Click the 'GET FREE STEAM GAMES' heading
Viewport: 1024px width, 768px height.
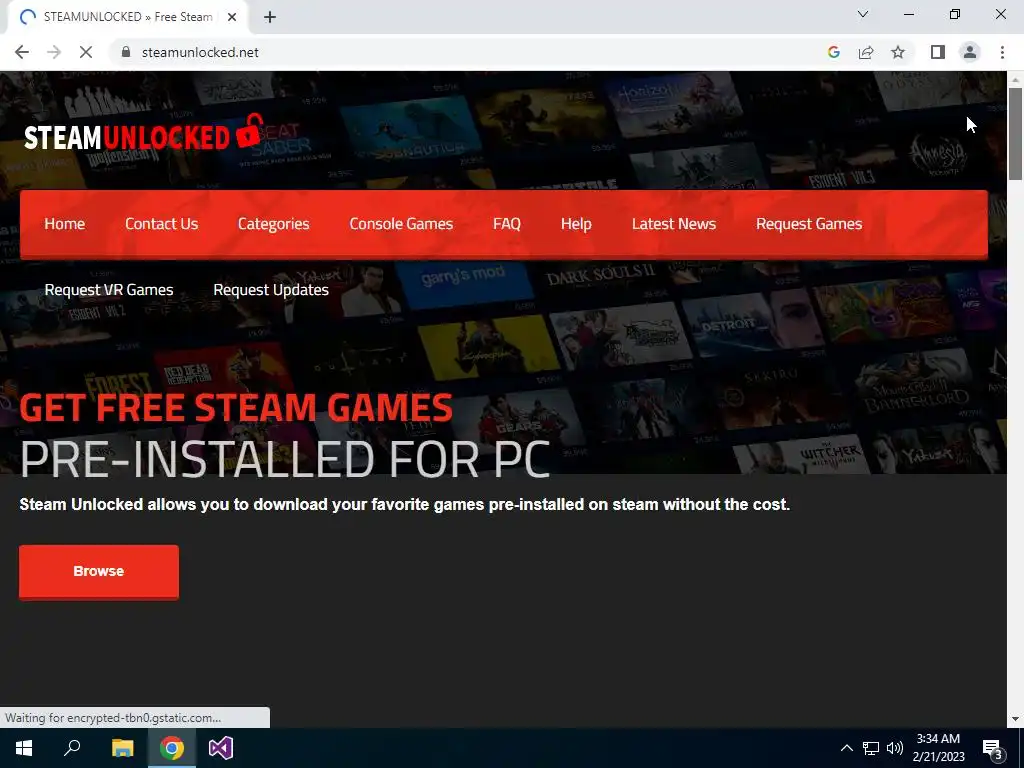click(236, 408)
